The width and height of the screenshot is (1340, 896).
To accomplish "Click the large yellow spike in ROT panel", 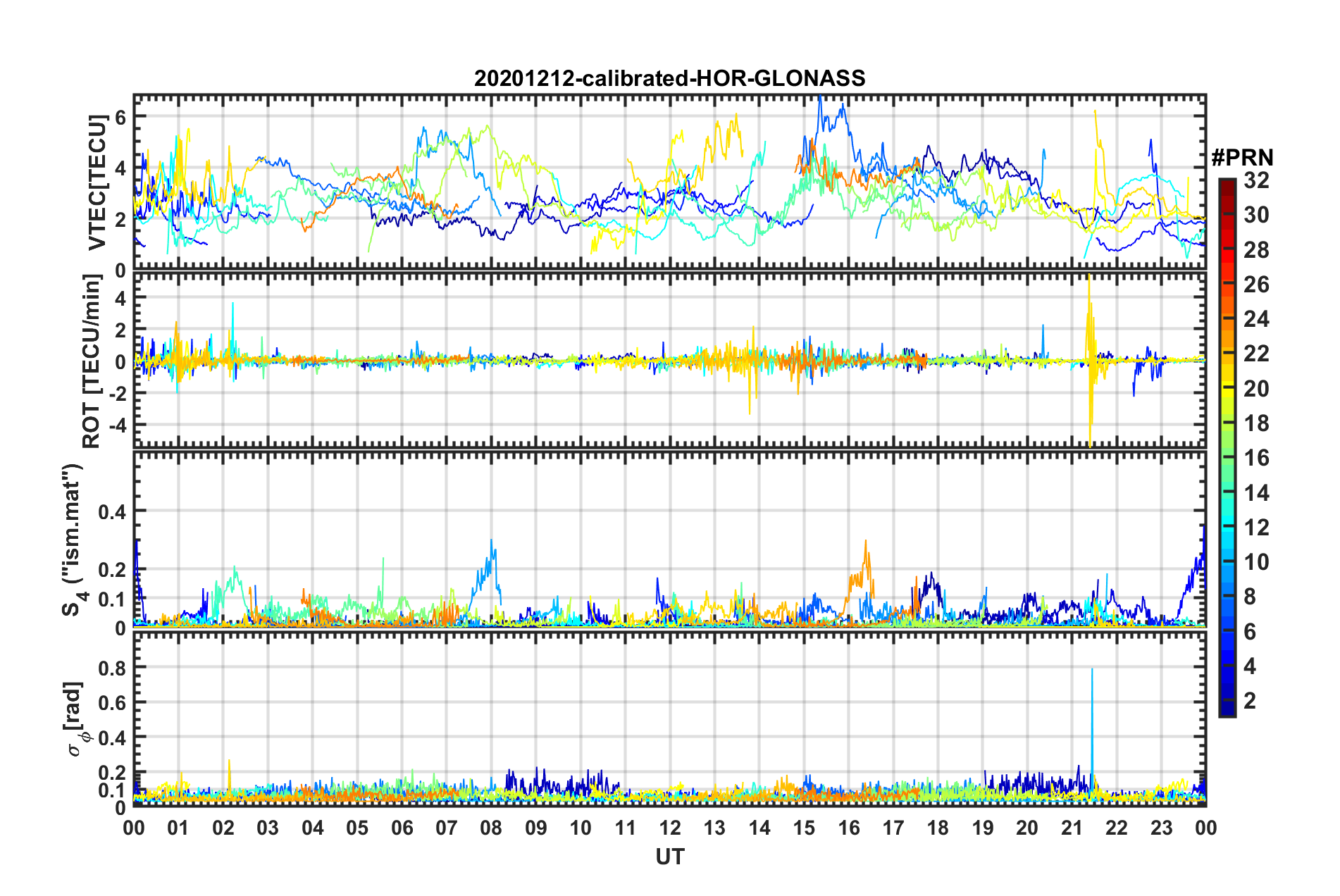I will click(1090, 361).
